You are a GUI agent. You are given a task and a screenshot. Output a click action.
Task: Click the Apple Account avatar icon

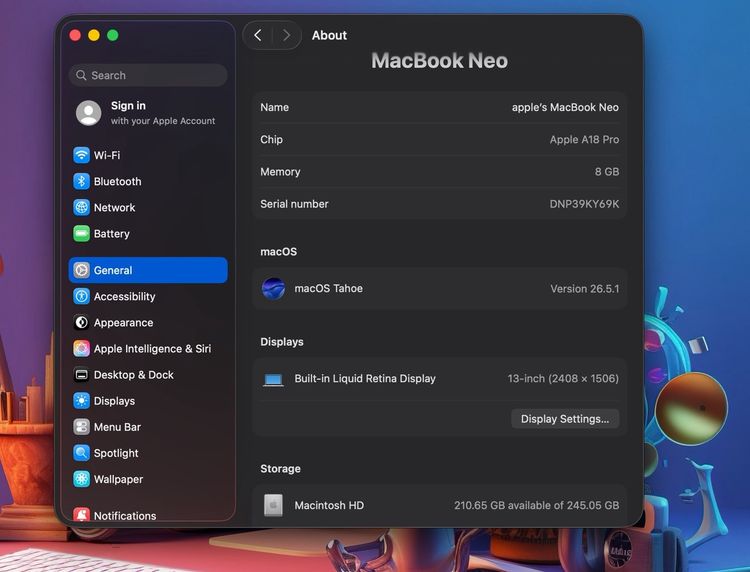coord(88,113)
